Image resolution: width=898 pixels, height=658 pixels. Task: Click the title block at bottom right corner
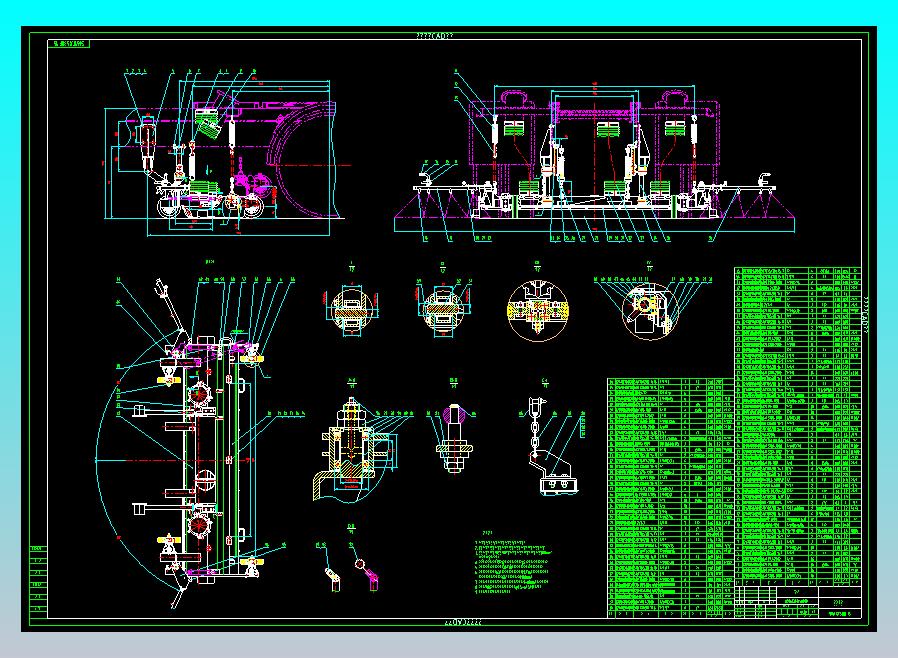click(x=797, y=602)
